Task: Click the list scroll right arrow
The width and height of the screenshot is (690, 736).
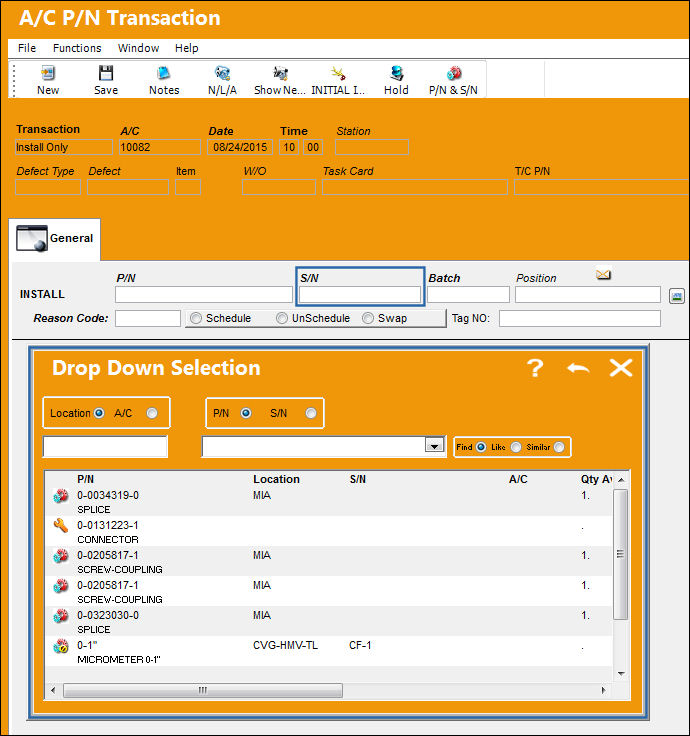Action: tap(603, 690)
